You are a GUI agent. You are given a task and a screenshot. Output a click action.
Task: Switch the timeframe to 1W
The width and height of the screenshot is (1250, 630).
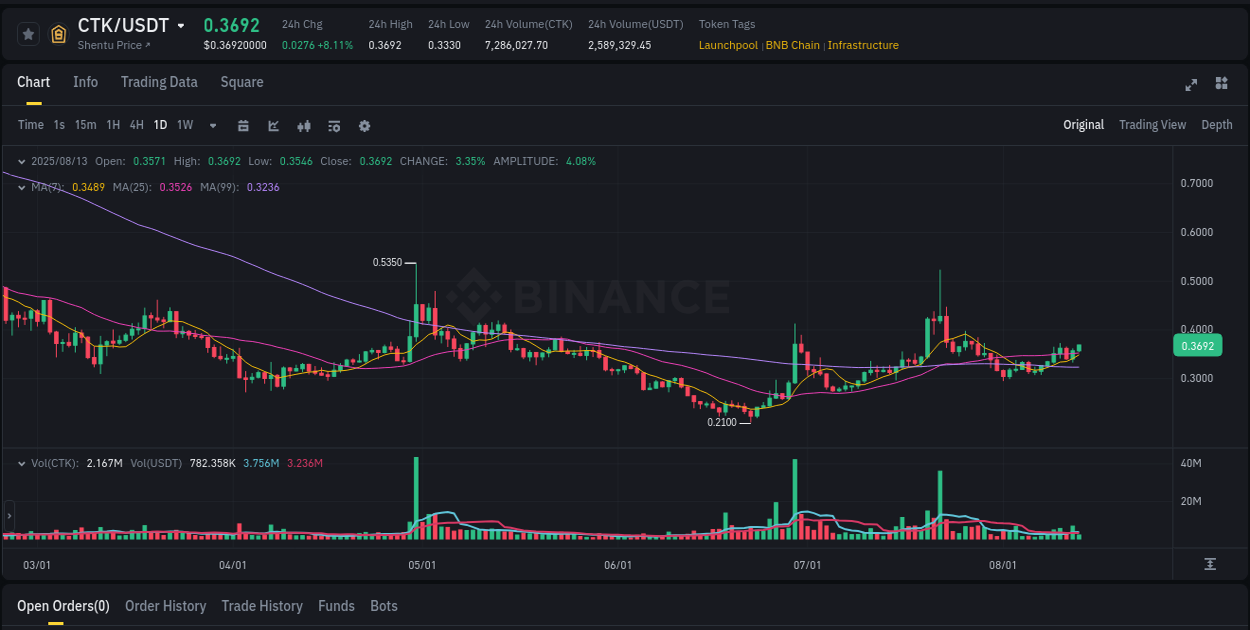184,125
